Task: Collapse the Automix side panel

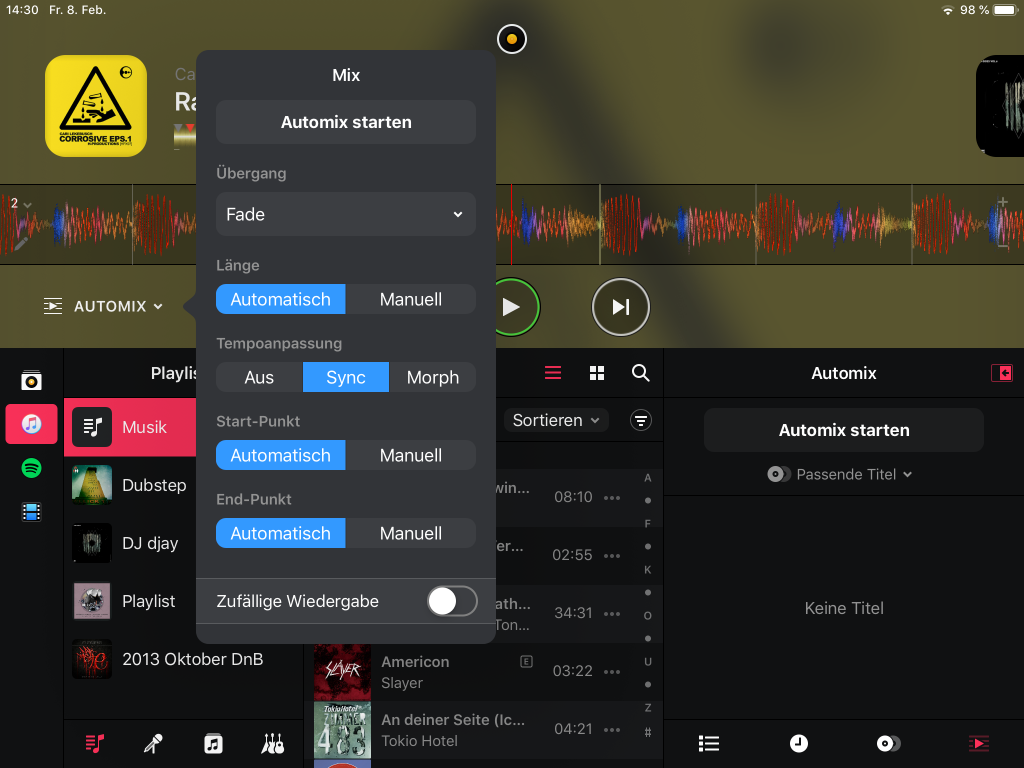Action: pos(1001,373)
